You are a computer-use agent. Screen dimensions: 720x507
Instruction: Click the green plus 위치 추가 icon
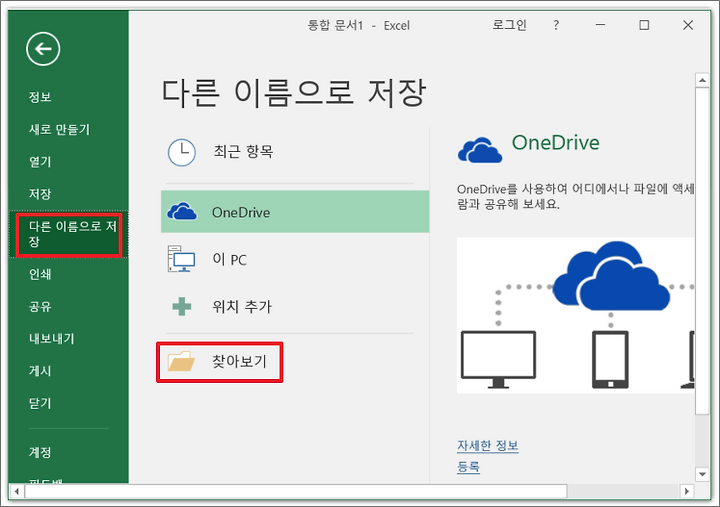point(182,306)
